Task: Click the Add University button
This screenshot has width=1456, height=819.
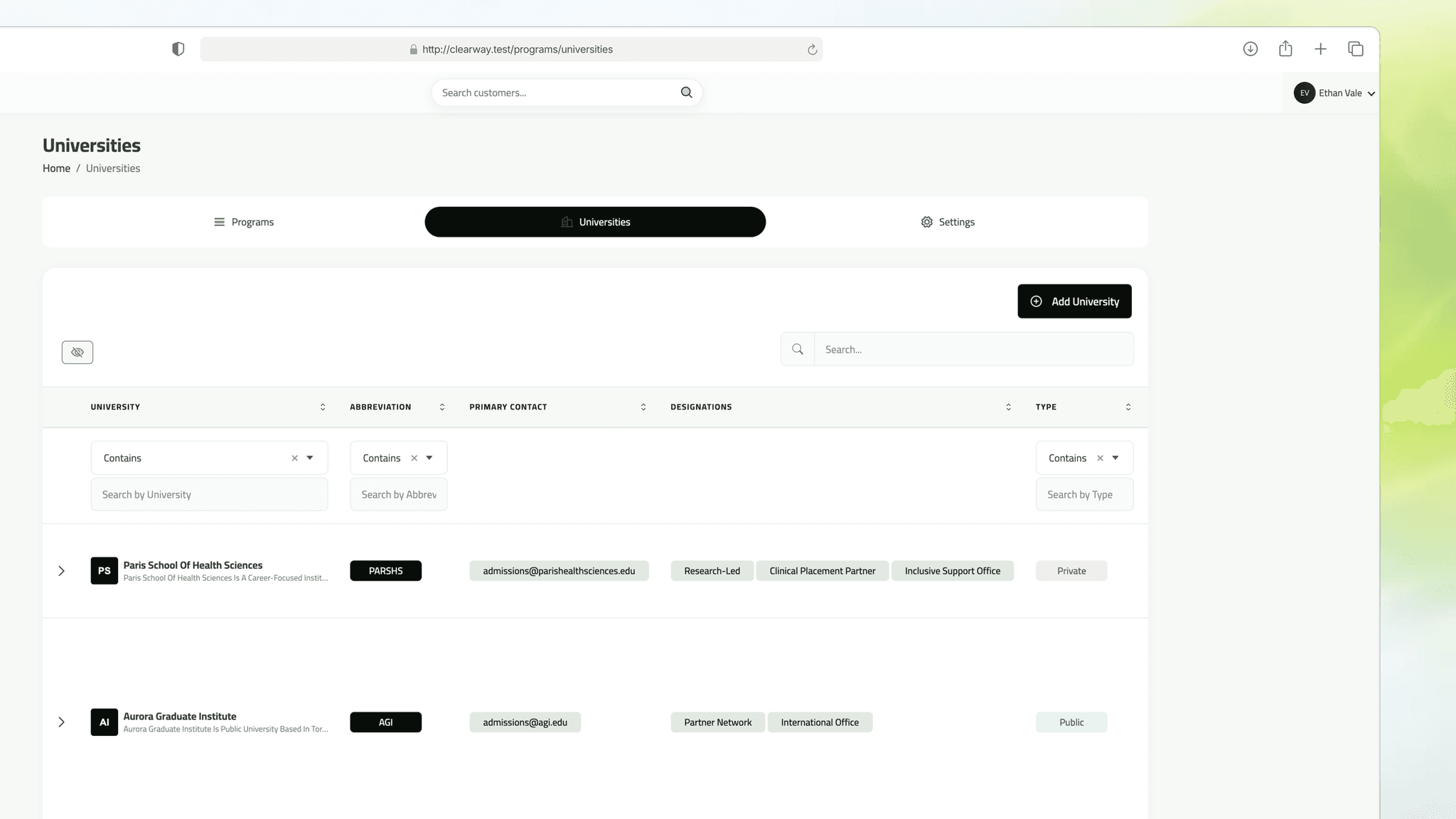Action: 1074,301
